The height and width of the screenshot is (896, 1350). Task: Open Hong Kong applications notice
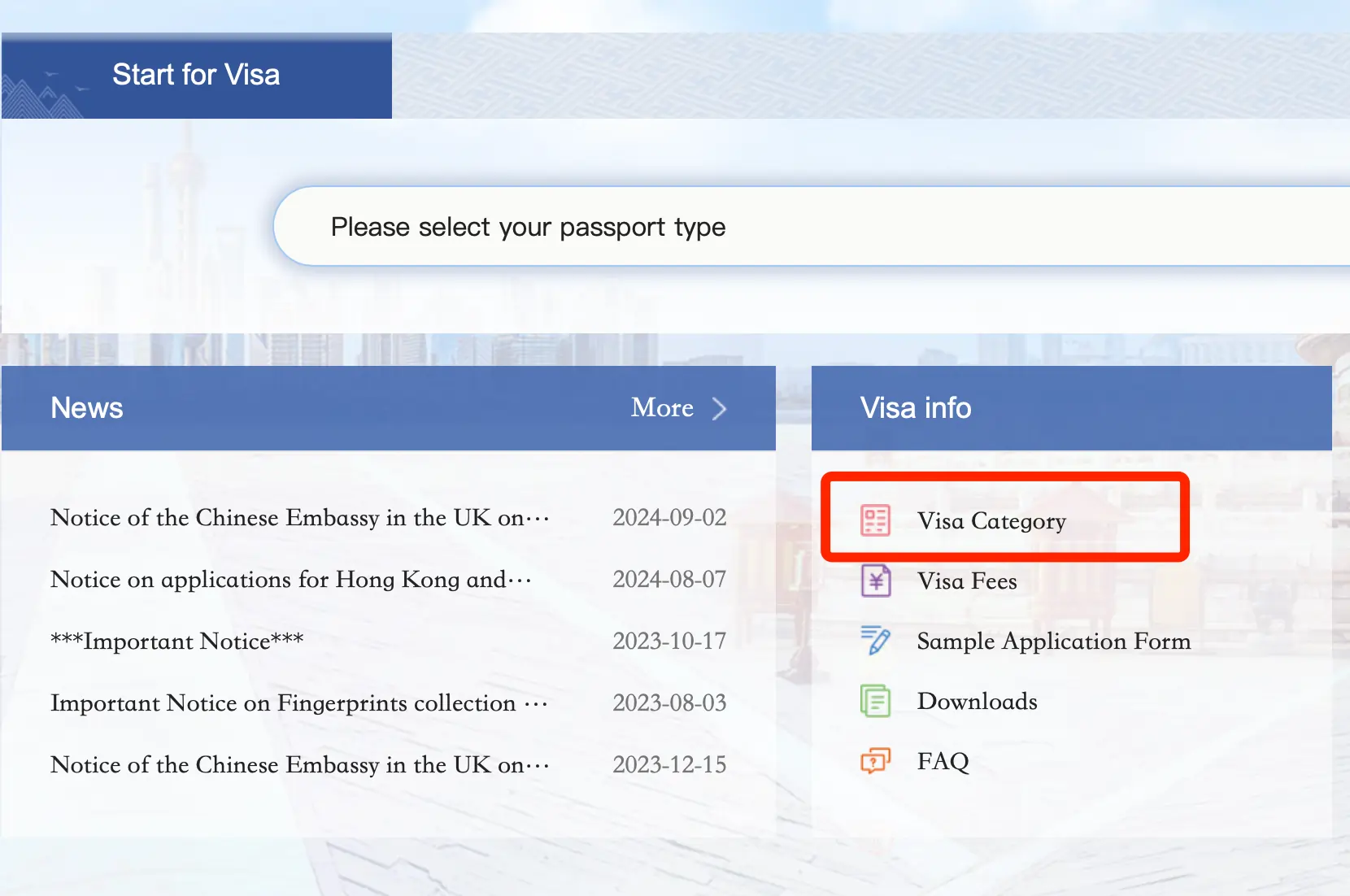[290, 580]
